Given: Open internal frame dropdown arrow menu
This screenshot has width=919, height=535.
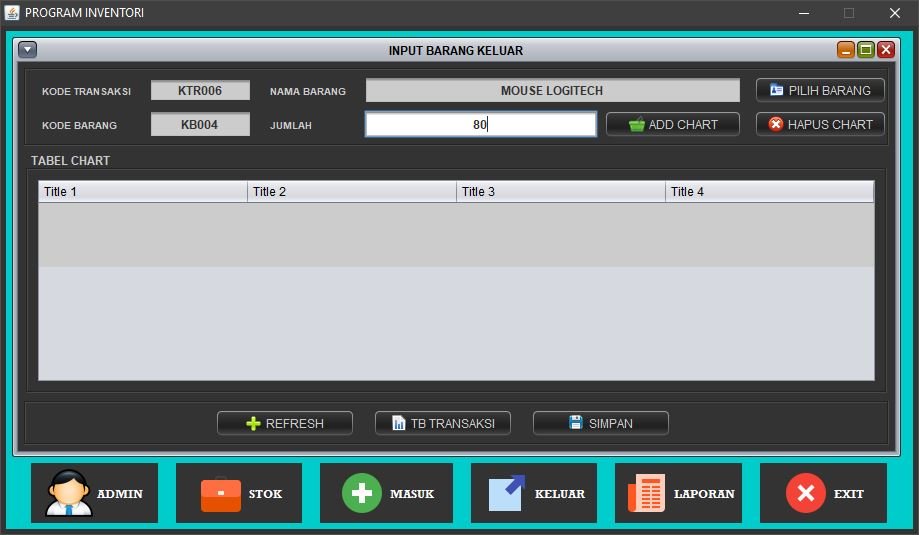Looking at the screenshot, I should (x=27, y=50).
